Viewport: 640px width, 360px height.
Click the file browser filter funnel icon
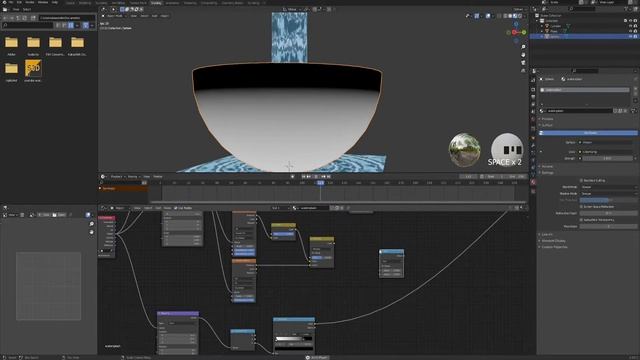click(x=86, y=25)
